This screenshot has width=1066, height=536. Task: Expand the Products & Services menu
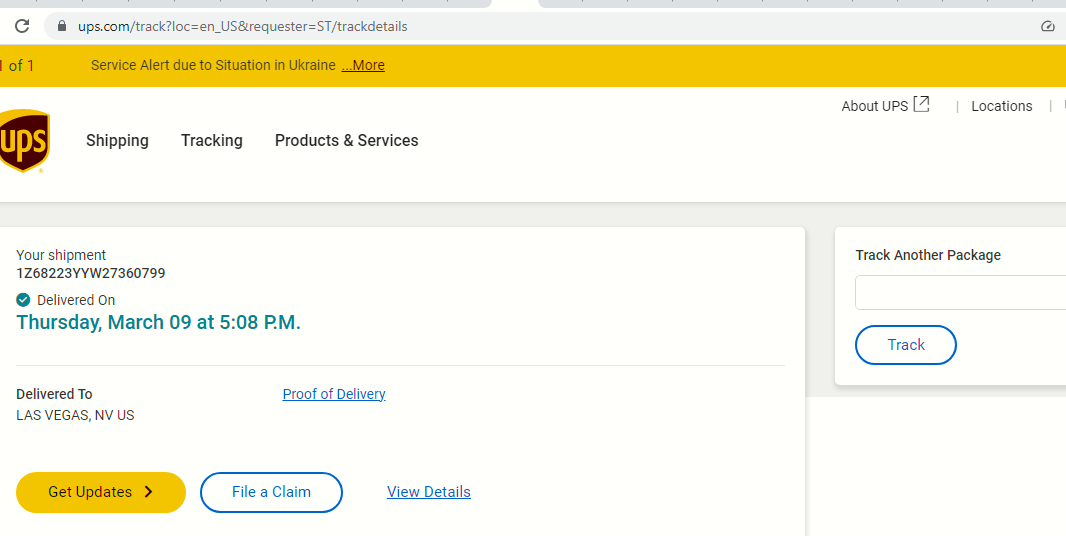346,141
